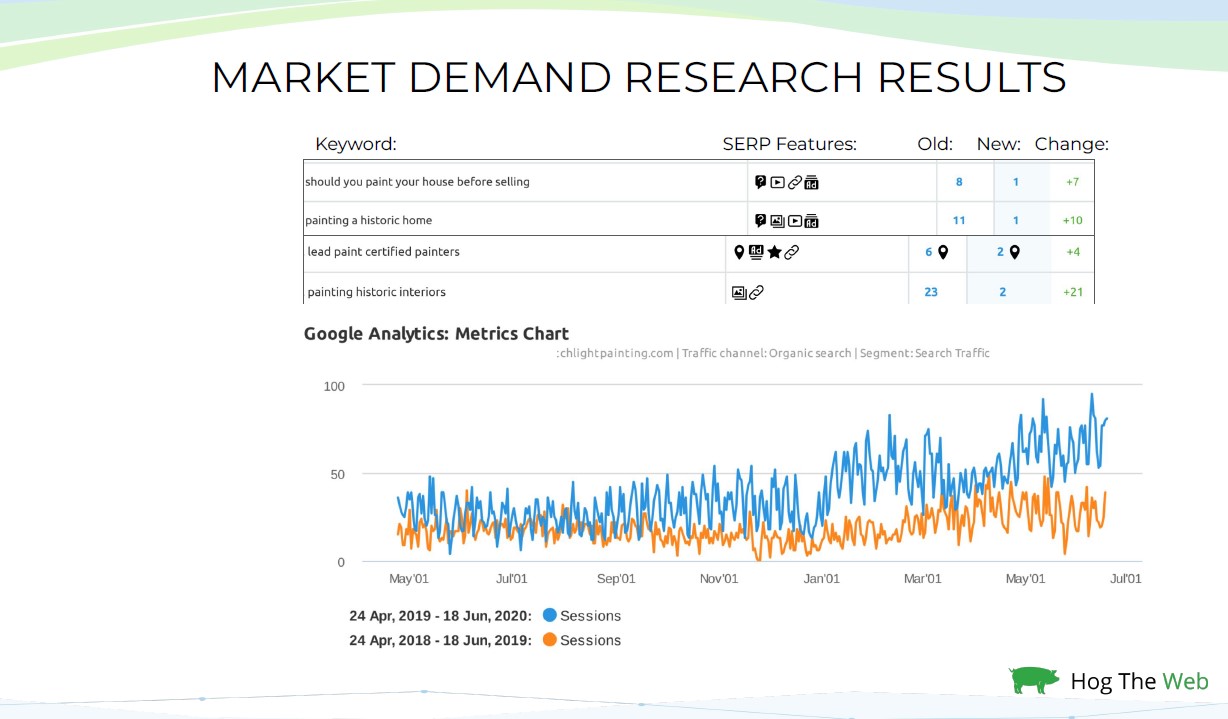Viewport: 1228px width, 719px height.
Task: Click old rank value 11
Action: coord(959,220)
